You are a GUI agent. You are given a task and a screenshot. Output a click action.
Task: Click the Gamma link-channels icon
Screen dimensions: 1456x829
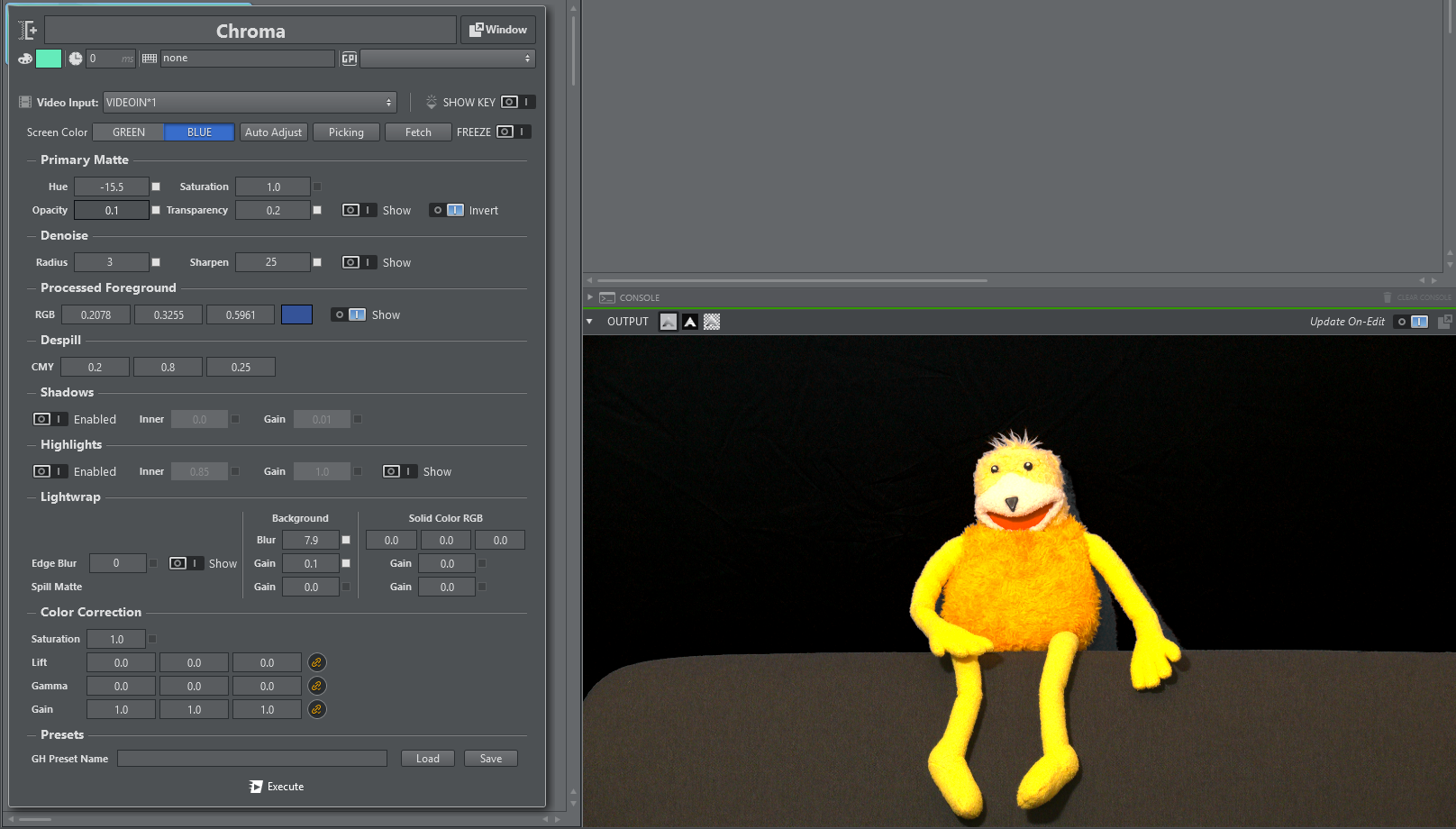[316, 686]
